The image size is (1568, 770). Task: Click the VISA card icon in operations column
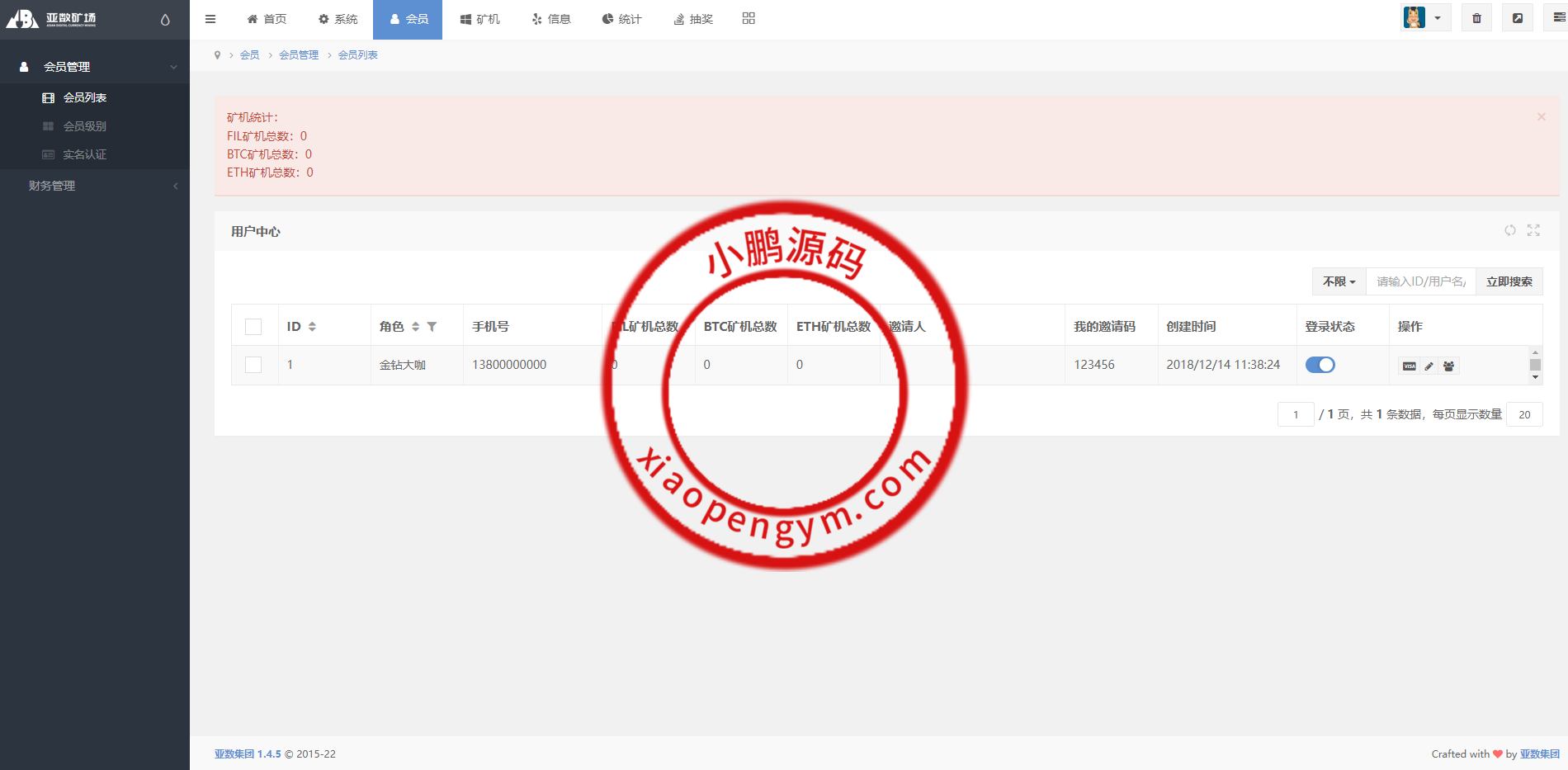(x=1409, y=366)
